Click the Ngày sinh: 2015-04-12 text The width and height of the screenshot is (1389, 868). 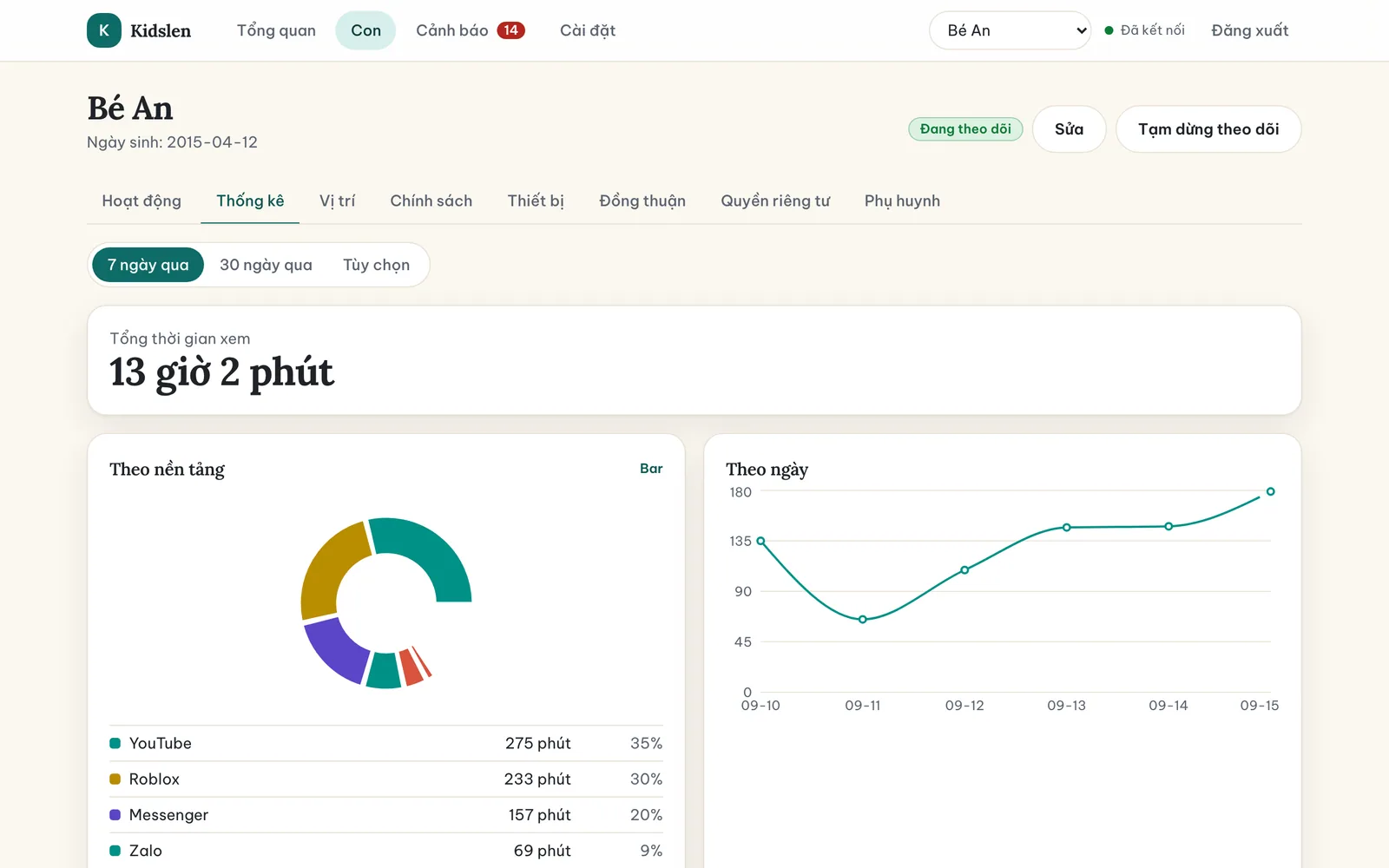tap(172, 142)
